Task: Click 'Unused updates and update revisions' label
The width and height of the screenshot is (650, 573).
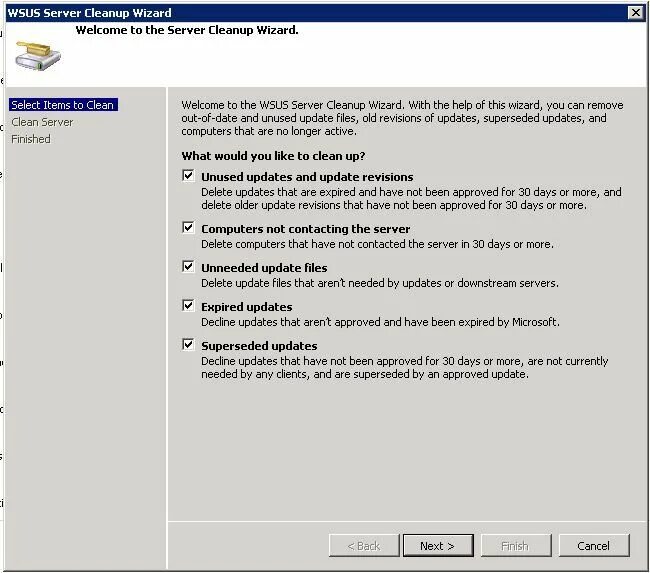Action: click(307, 177)
